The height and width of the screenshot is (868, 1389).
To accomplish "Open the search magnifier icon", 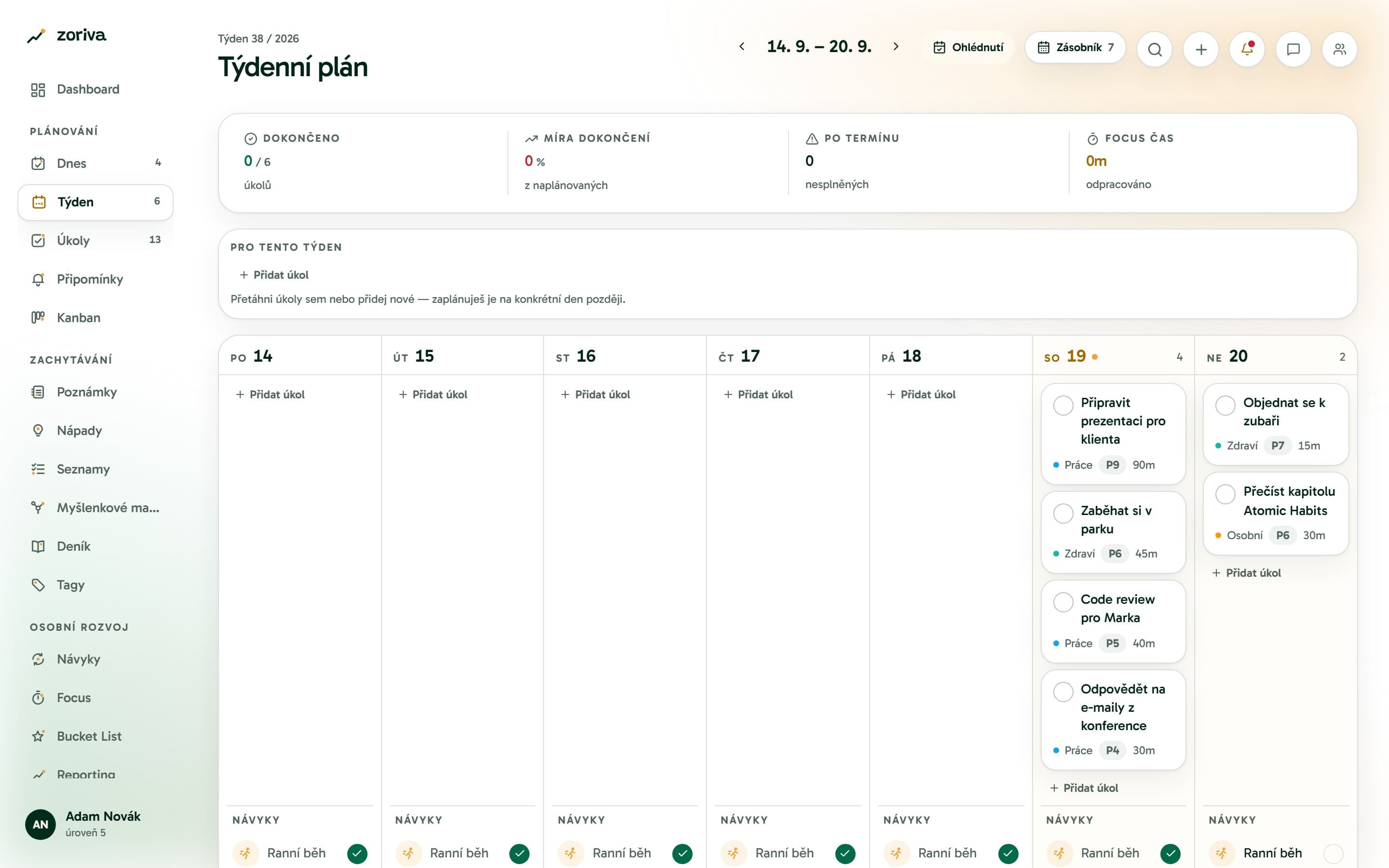I will coord(1154,49).
